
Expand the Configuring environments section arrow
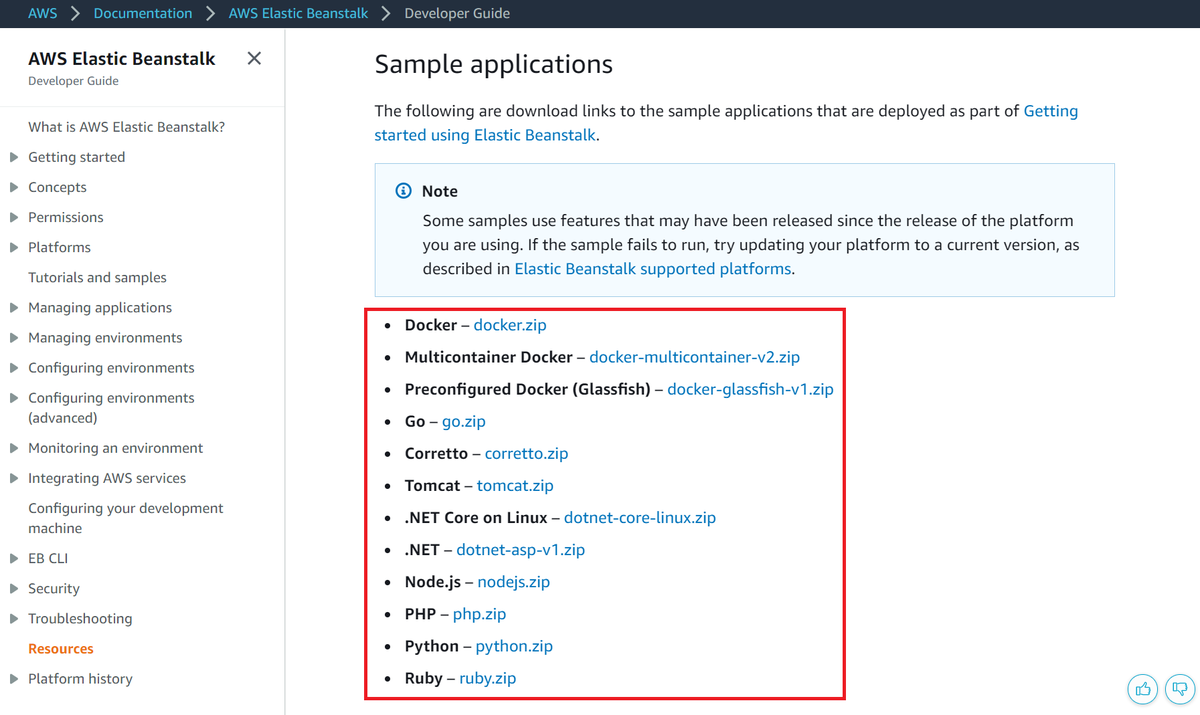click(x=14, y=367)
